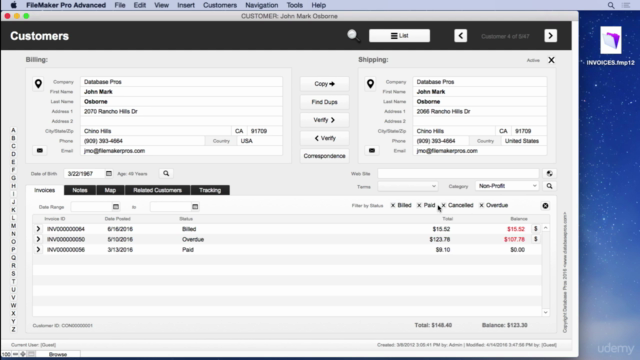This screenshot has height=360, width=640.
Task: Open the INVOICES.fmp12 desktop file icon
Action: coord(611,40)
